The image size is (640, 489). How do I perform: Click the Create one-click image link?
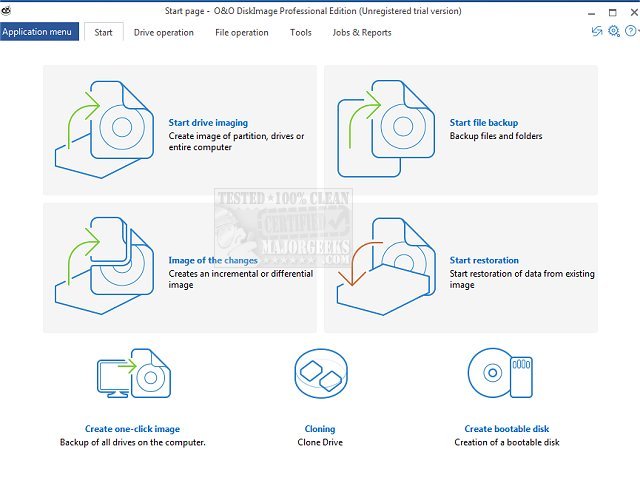132,429
